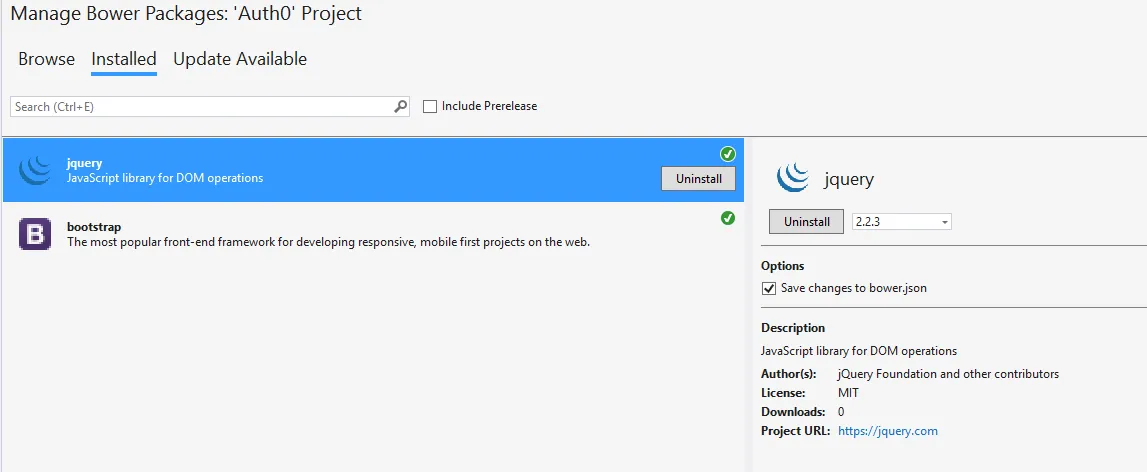Click the bootstrap package name text
The width and height of the screenshot is (1147, 472).
point(93,227)
